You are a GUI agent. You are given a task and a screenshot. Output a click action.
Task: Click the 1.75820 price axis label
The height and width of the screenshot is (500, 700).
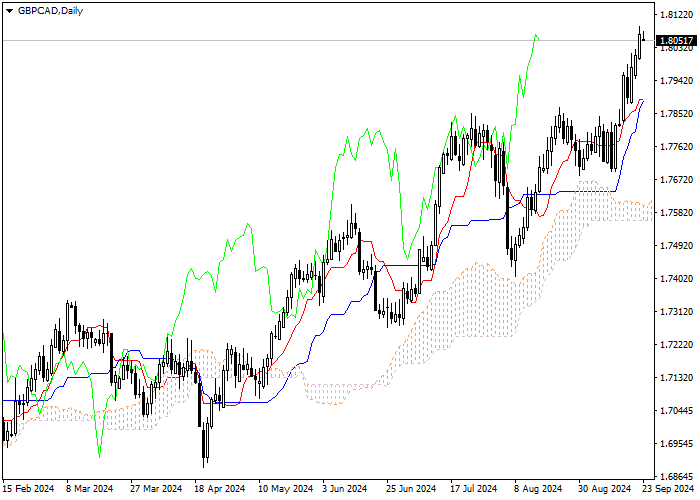coord(676,212)
